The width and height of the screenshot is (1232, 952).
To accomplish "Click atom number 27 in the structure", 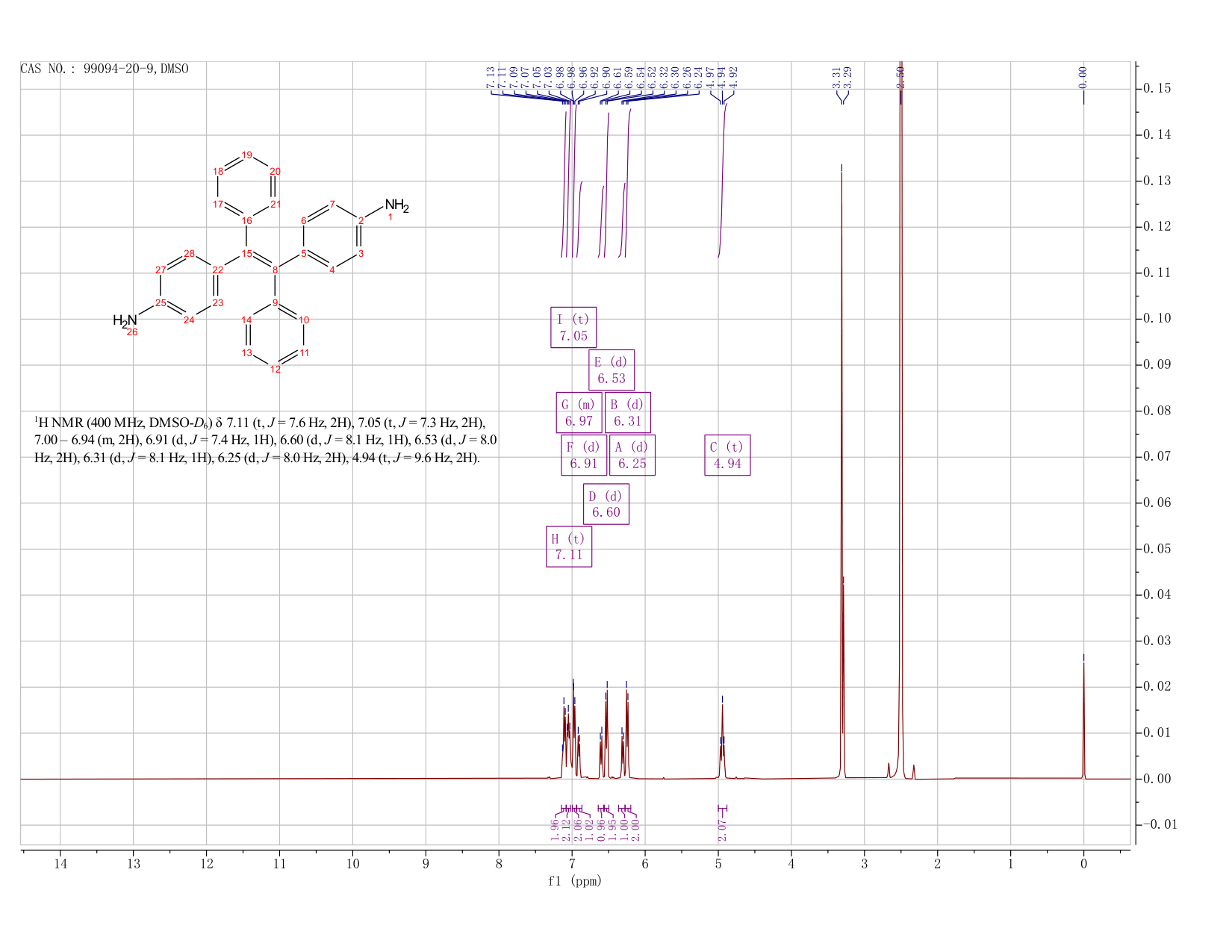I will pyautogui.click(x=161, y=270).
